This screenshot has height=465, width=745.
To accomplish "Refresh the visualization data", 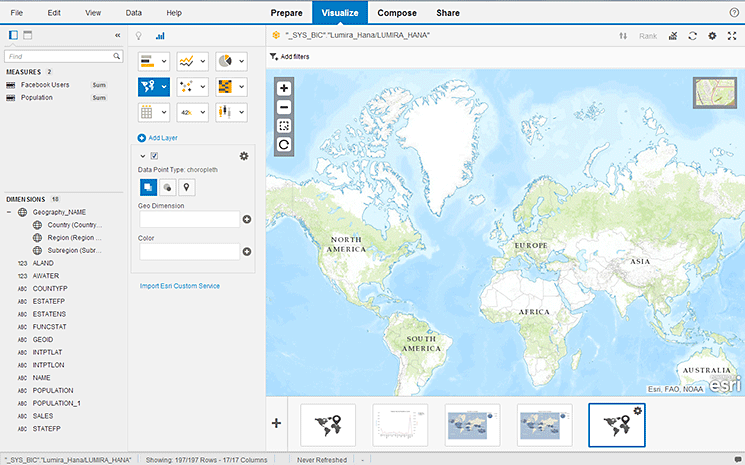I will click(692, 36).
